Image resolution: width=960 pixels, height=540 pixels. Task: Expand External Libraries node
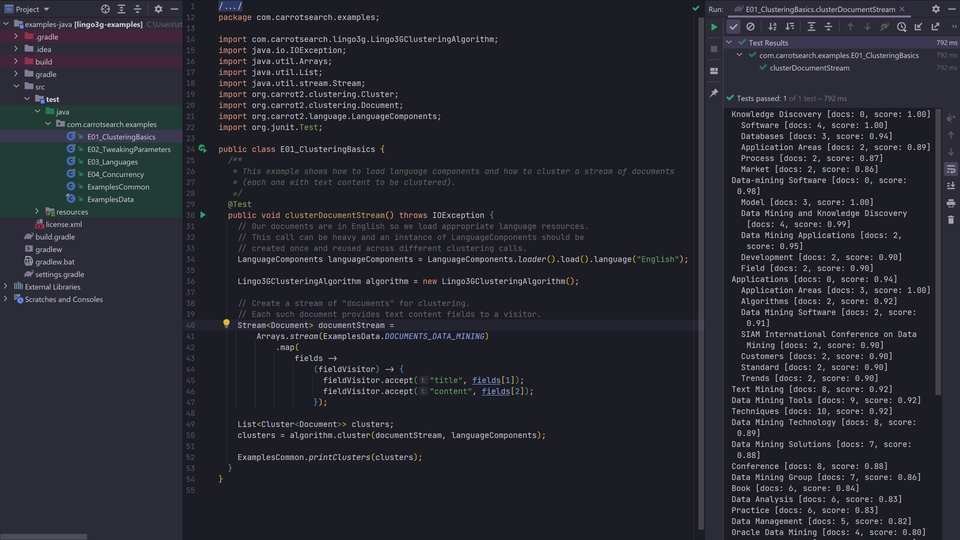pos(6,287)
